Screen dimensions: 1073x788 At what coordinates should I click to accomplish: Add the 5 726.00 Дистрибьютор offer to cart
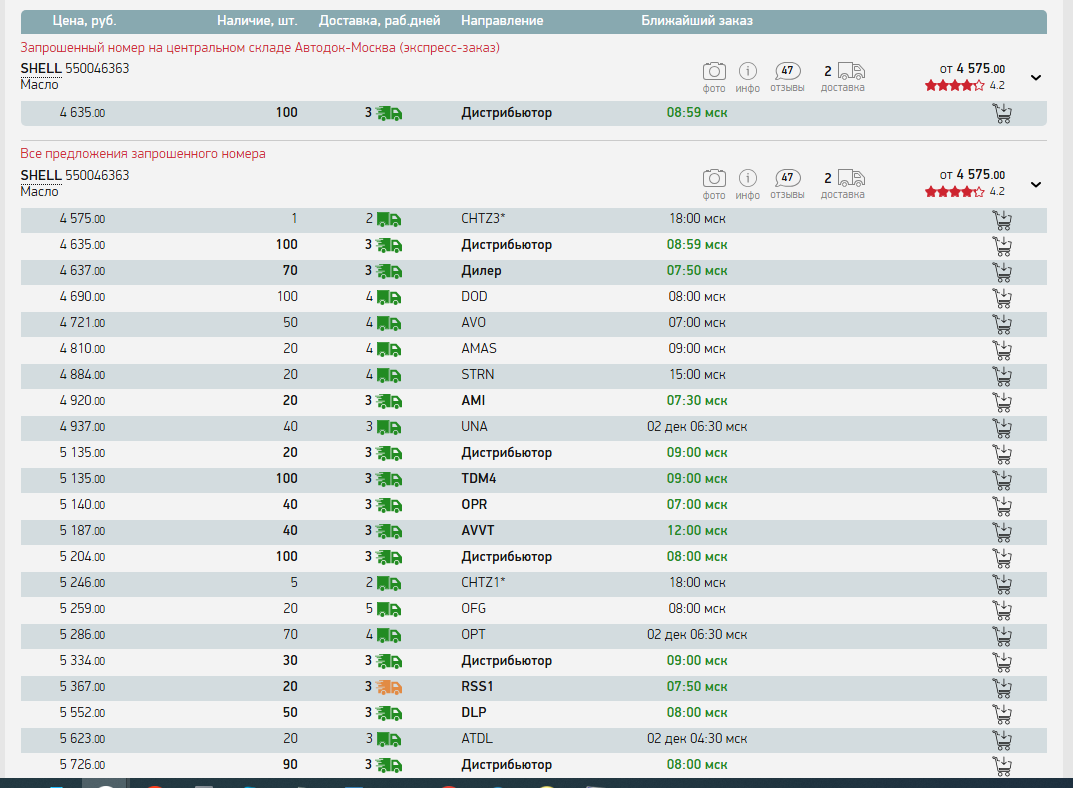(x=1002, y=766)
